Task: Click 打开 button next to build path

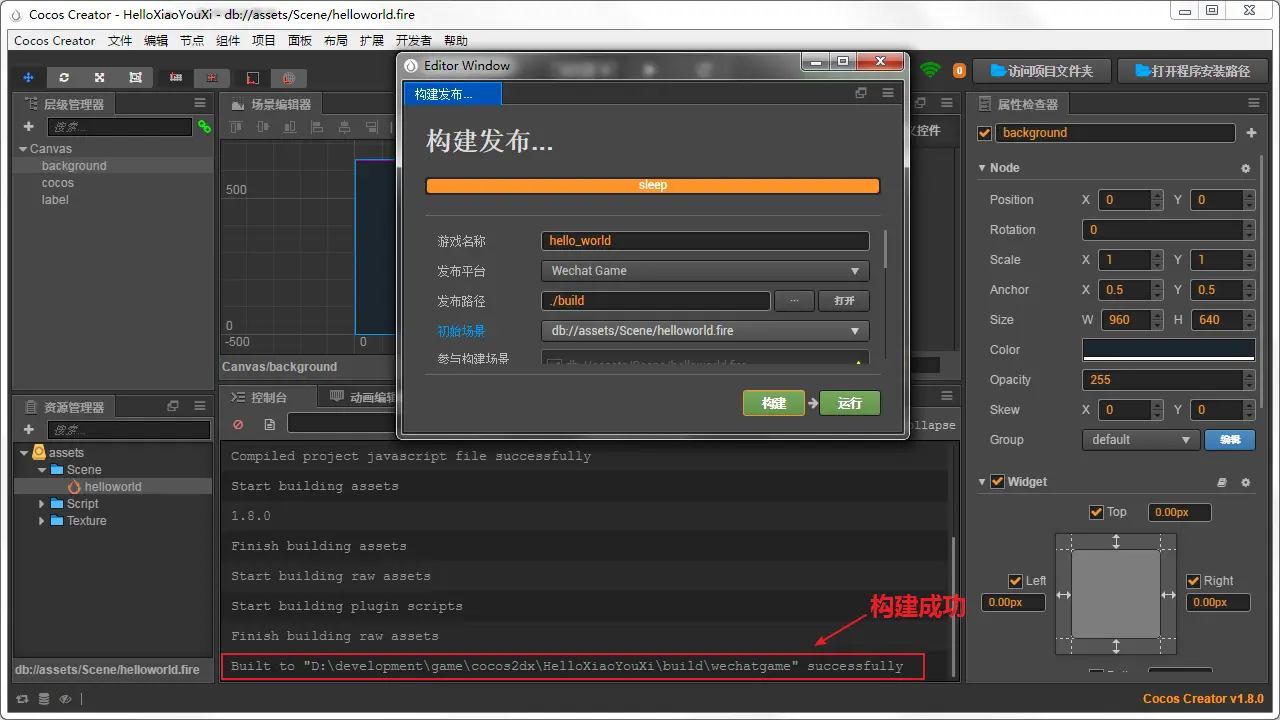Action: click(844, 301)
